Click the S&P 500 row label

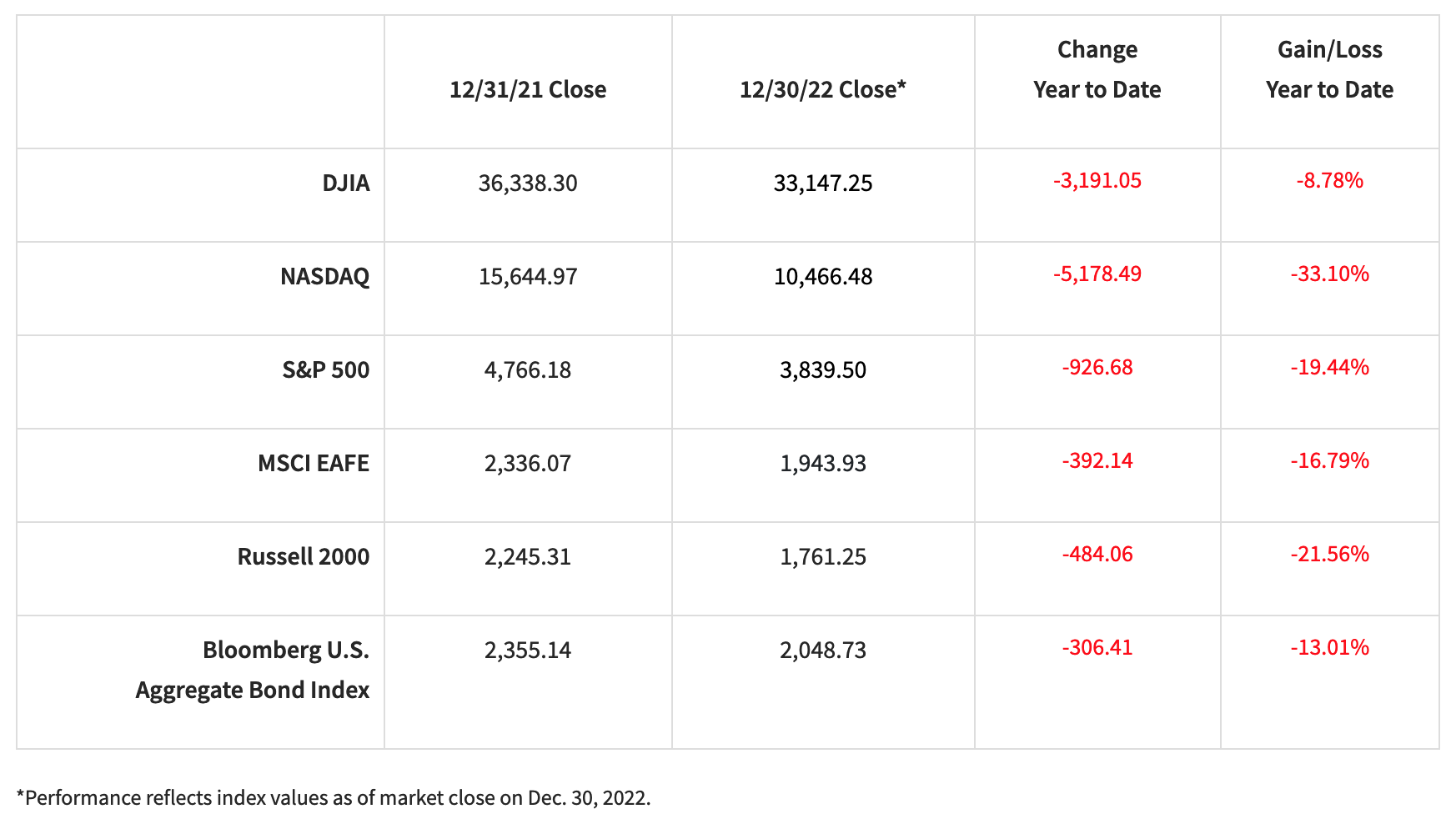tap(325, 369)
